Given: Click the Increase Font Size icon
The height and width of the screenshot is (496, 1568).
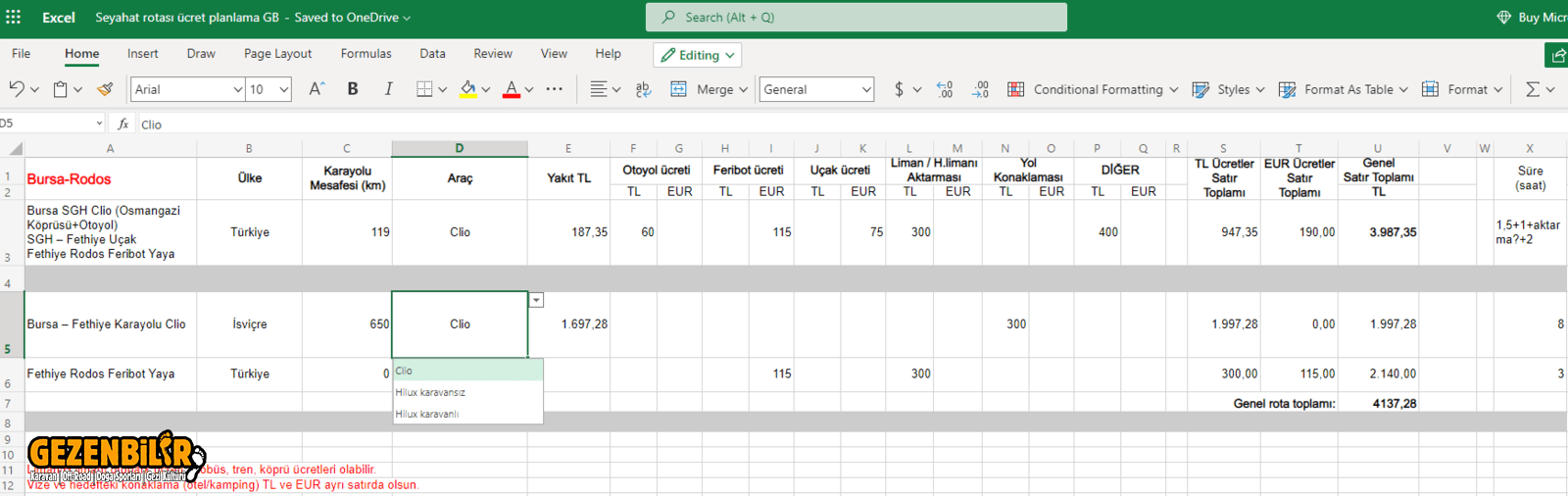Looking at the screenshot, I should pyautogui.click(x=316, y=89).
